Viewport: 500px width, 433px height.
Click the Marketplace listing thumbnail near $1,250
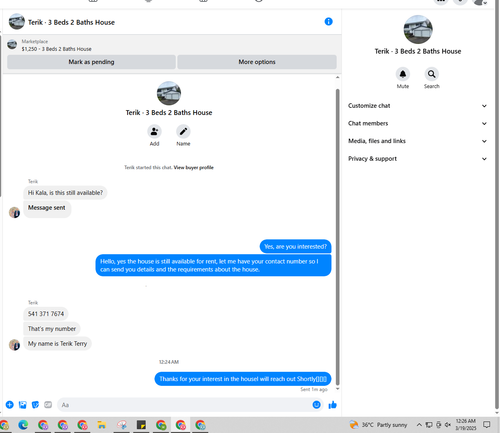(12, 45)
